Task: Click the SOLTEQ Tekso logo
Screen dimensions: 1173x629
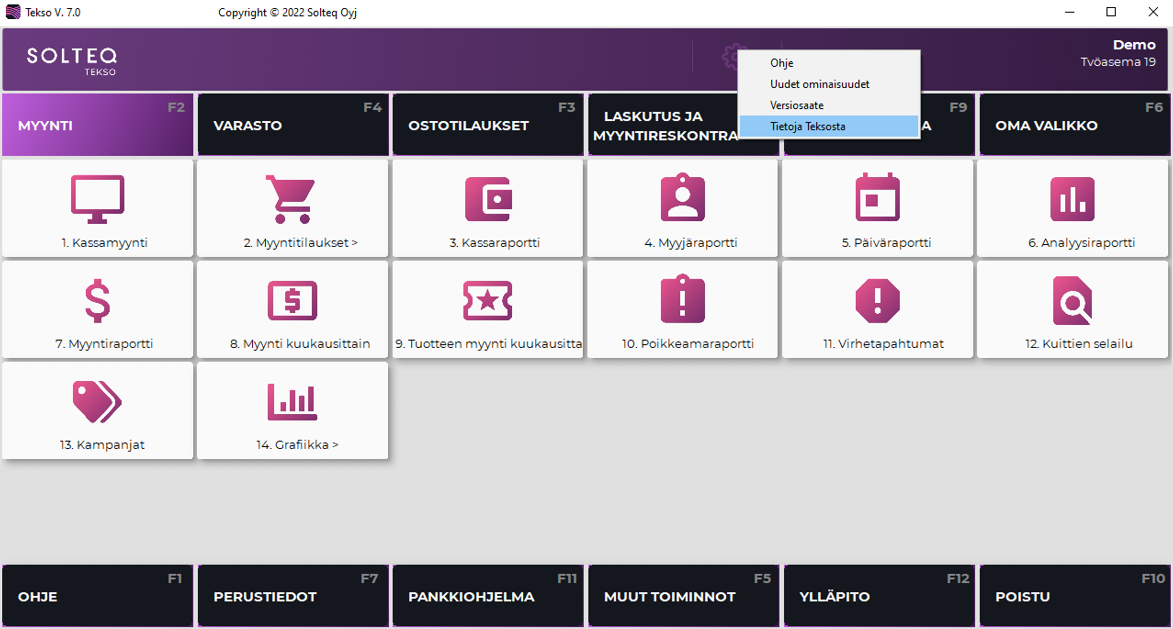Action: pos(71,60)
